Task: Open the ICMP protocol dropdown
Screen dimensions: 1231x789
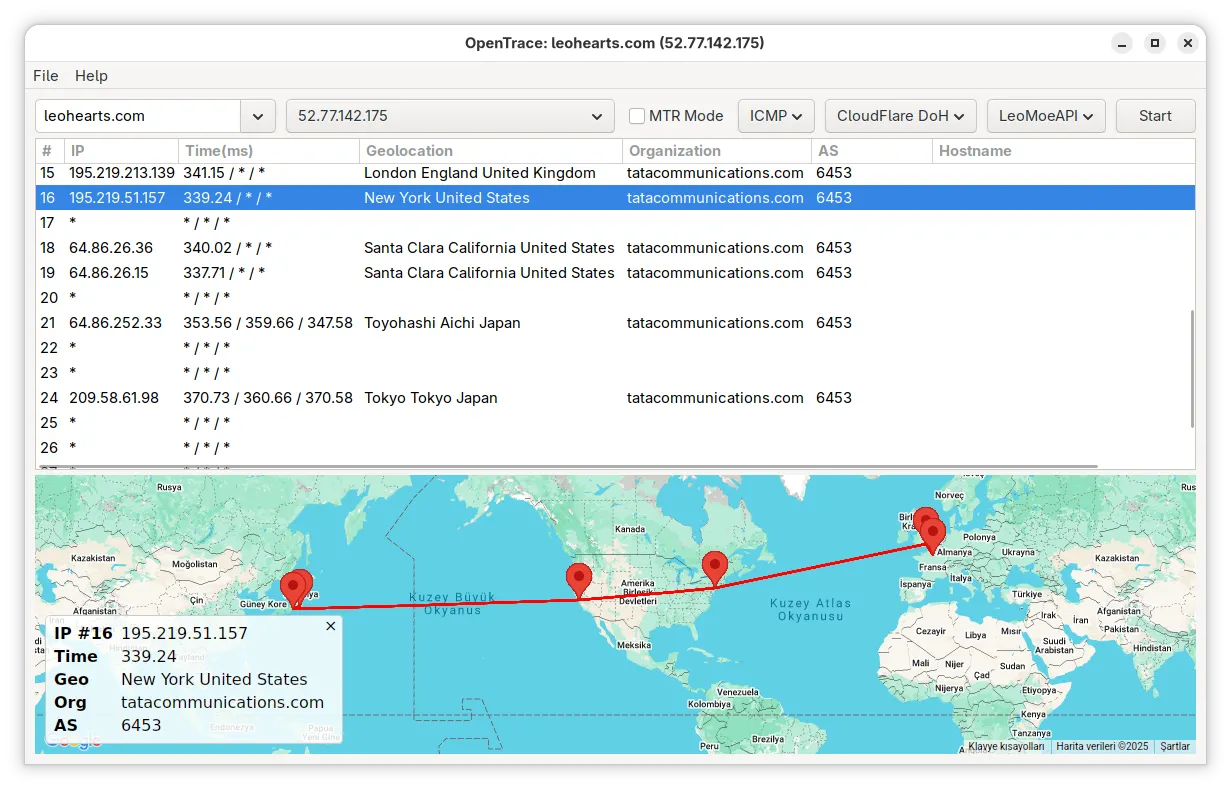Action: point(776,116)
